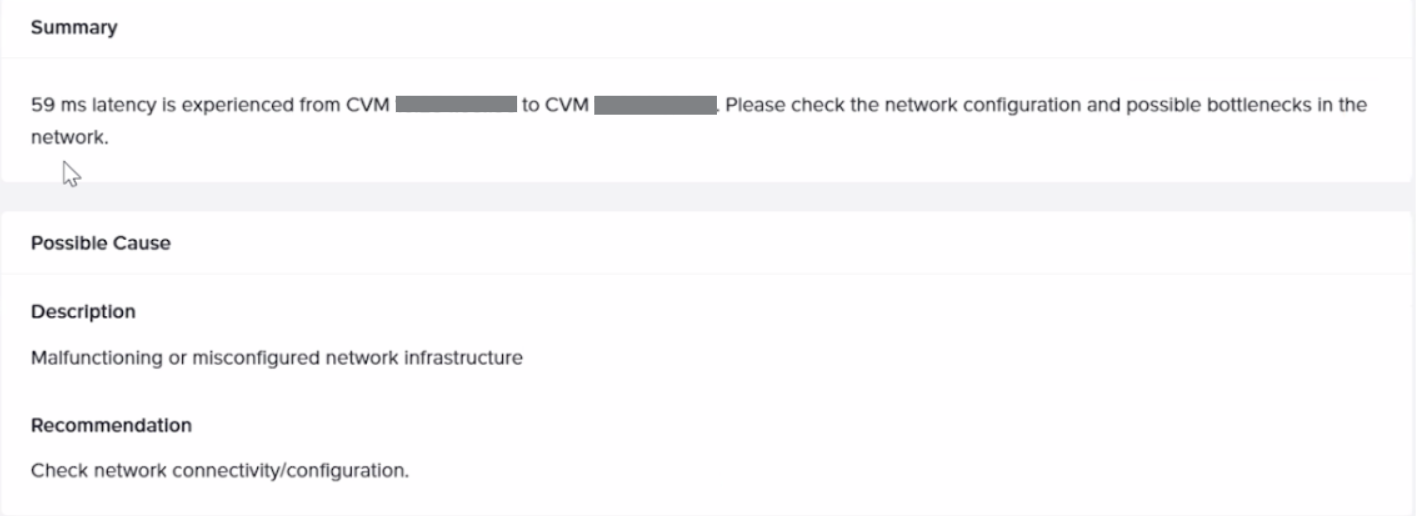The height and width of the screenshot is (516, 1418).
Task: Click the first redacted CVM address block
Action: point(456,105)
